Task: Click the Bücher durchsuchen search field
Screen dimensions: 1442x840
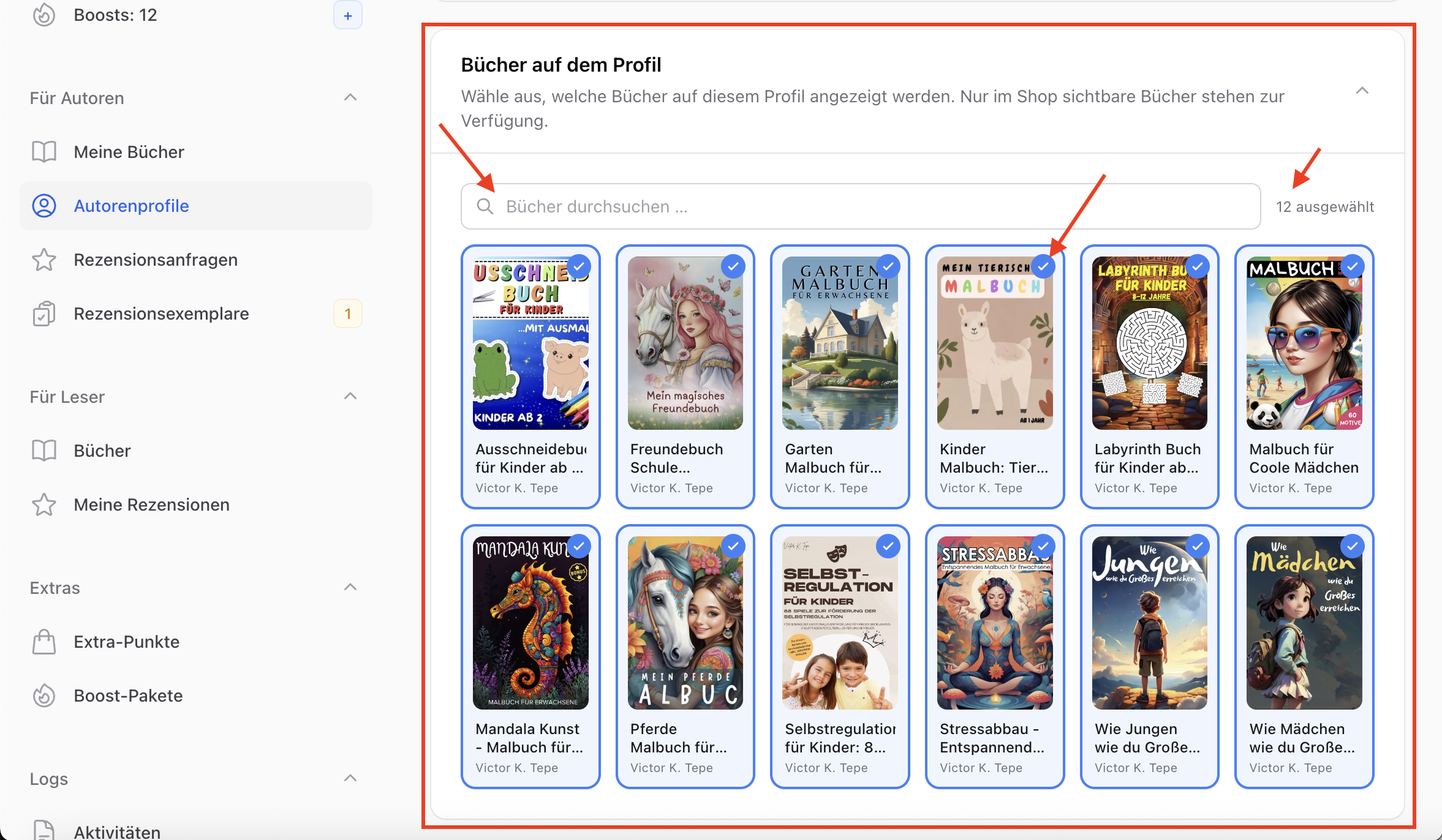Action: point(860,206)
